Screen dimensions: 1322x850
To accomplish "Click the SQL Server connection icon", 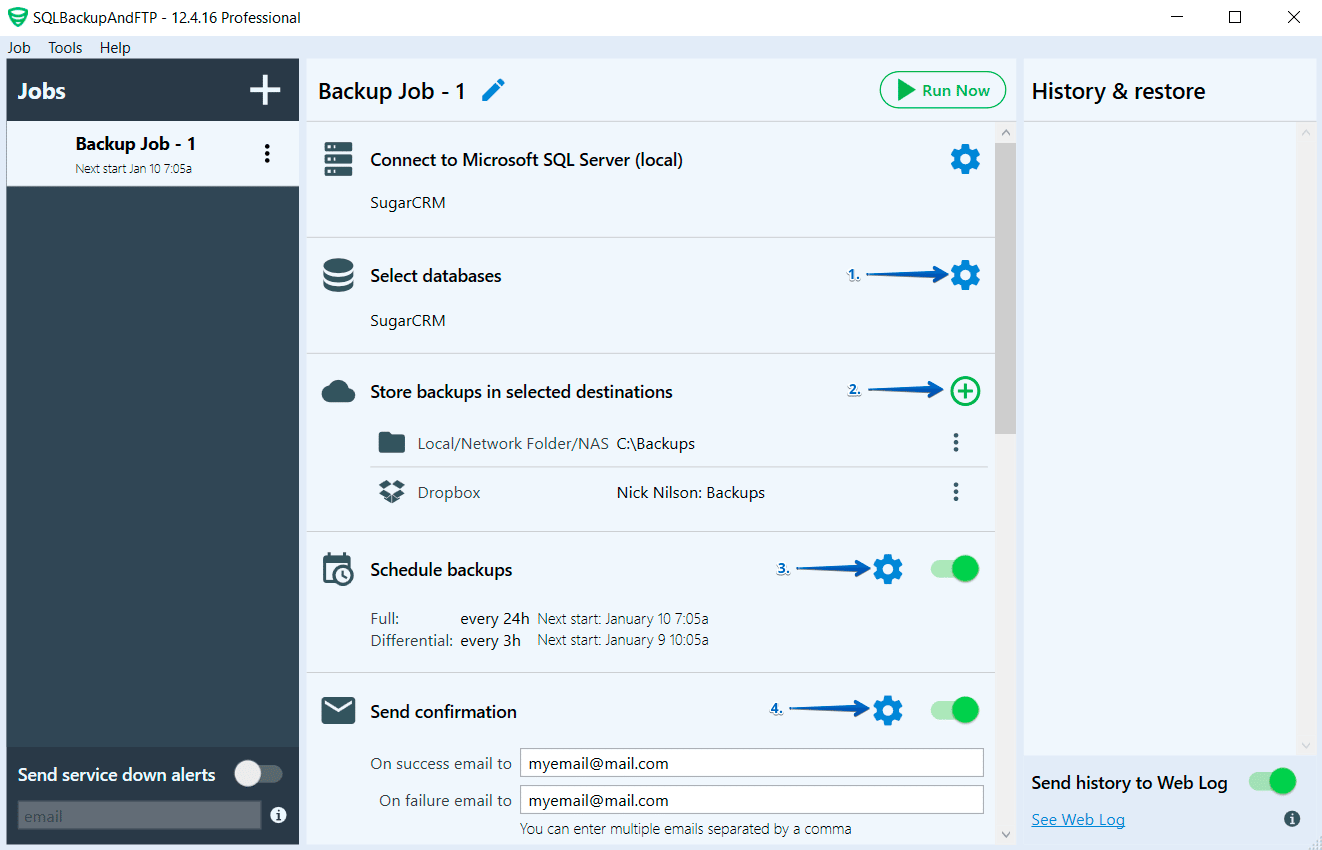I will coord(339,160).
